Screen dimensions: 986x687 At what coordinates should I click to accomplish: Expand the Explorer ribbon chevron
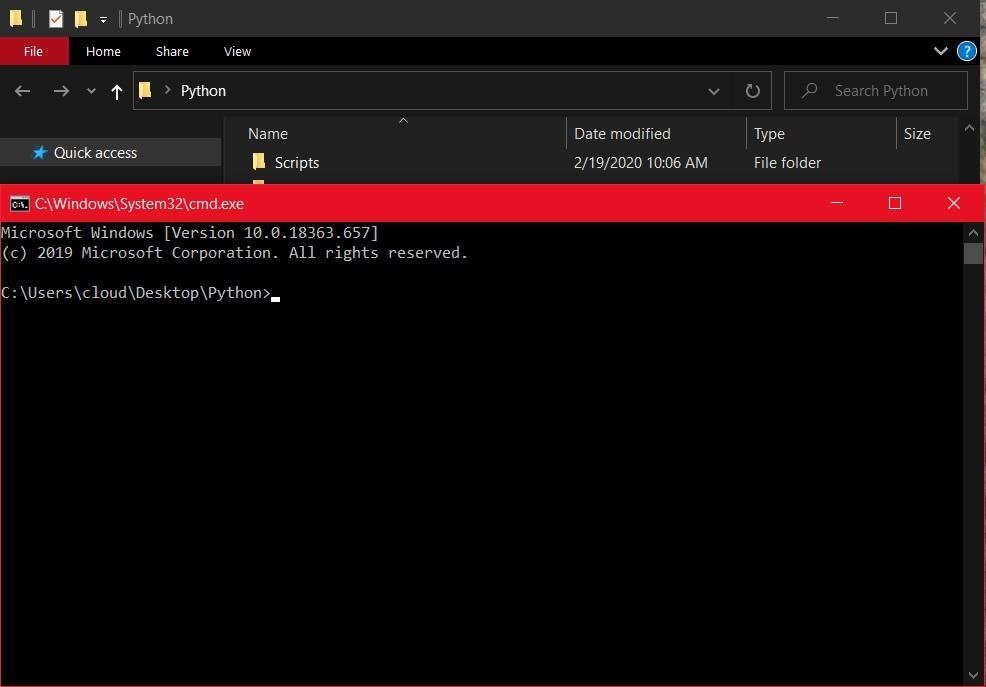(x=941, y=51)
